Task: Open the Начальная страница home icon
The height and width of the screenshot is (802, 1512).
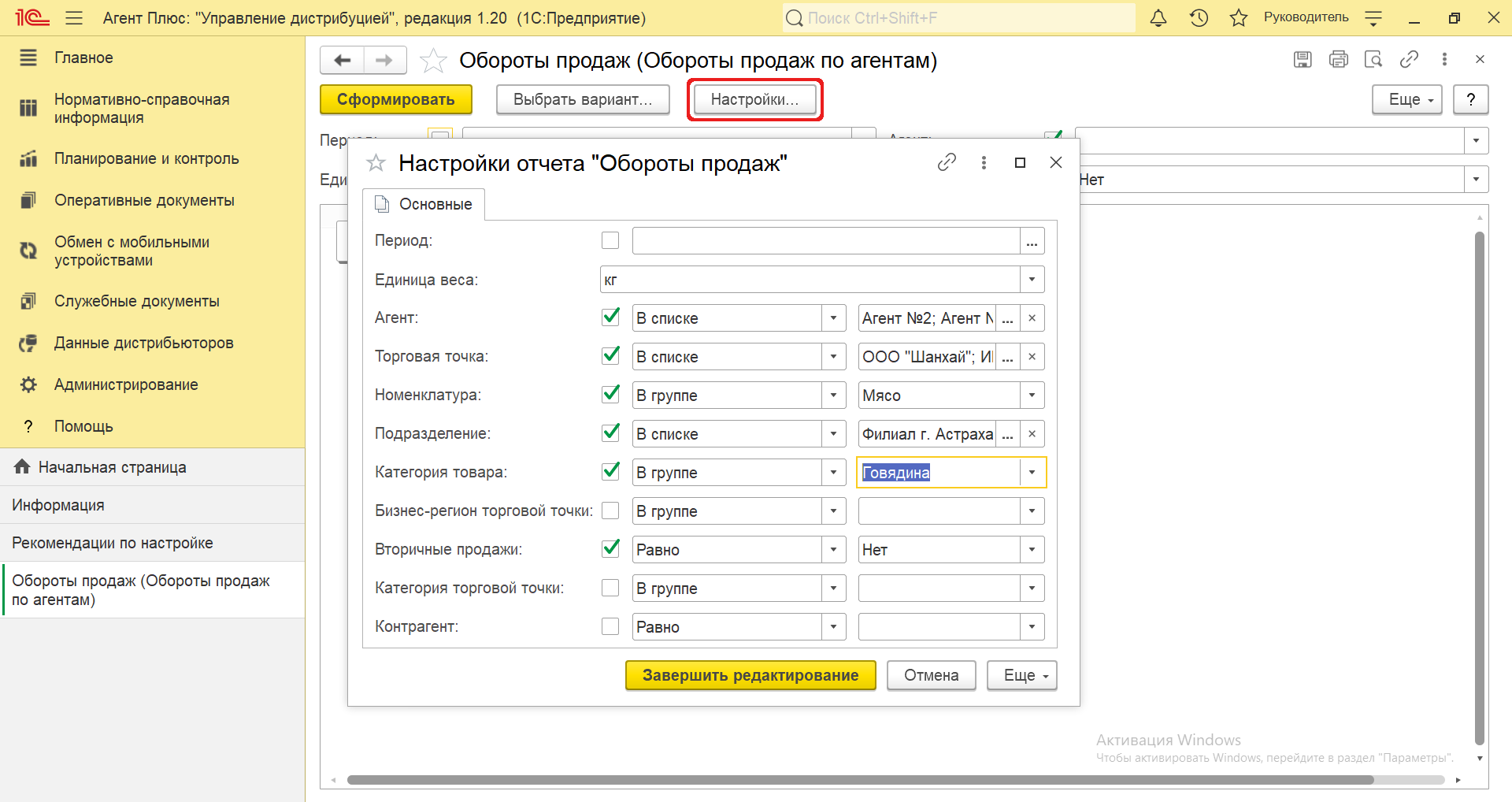Action: click(x=22, y=467)
